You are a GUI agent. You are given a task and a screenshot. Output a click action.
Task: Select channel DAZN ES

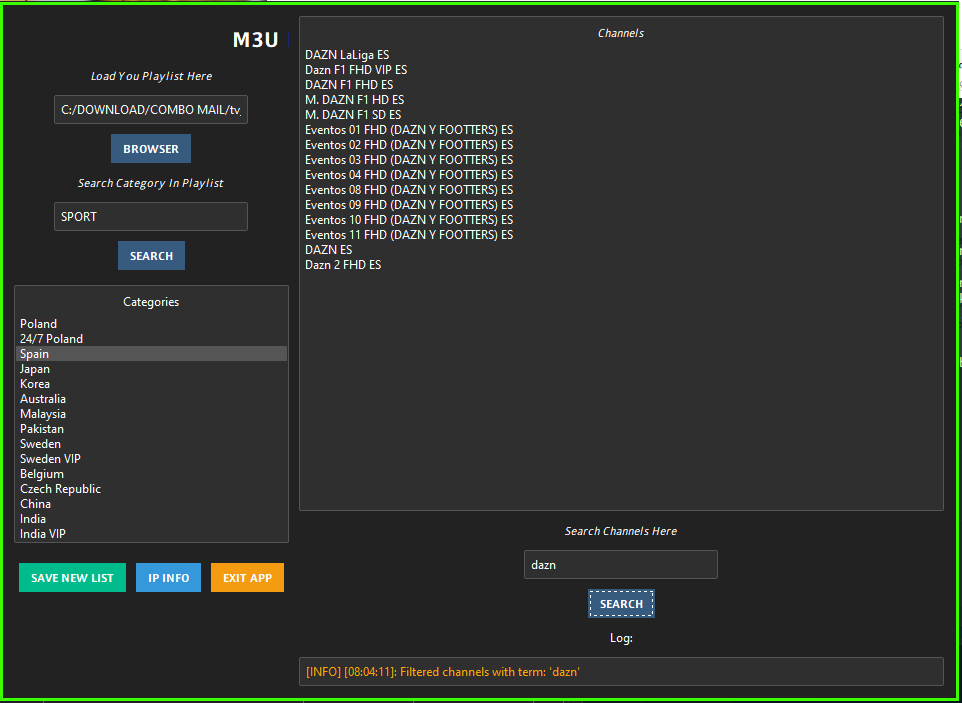pos(621,250)
